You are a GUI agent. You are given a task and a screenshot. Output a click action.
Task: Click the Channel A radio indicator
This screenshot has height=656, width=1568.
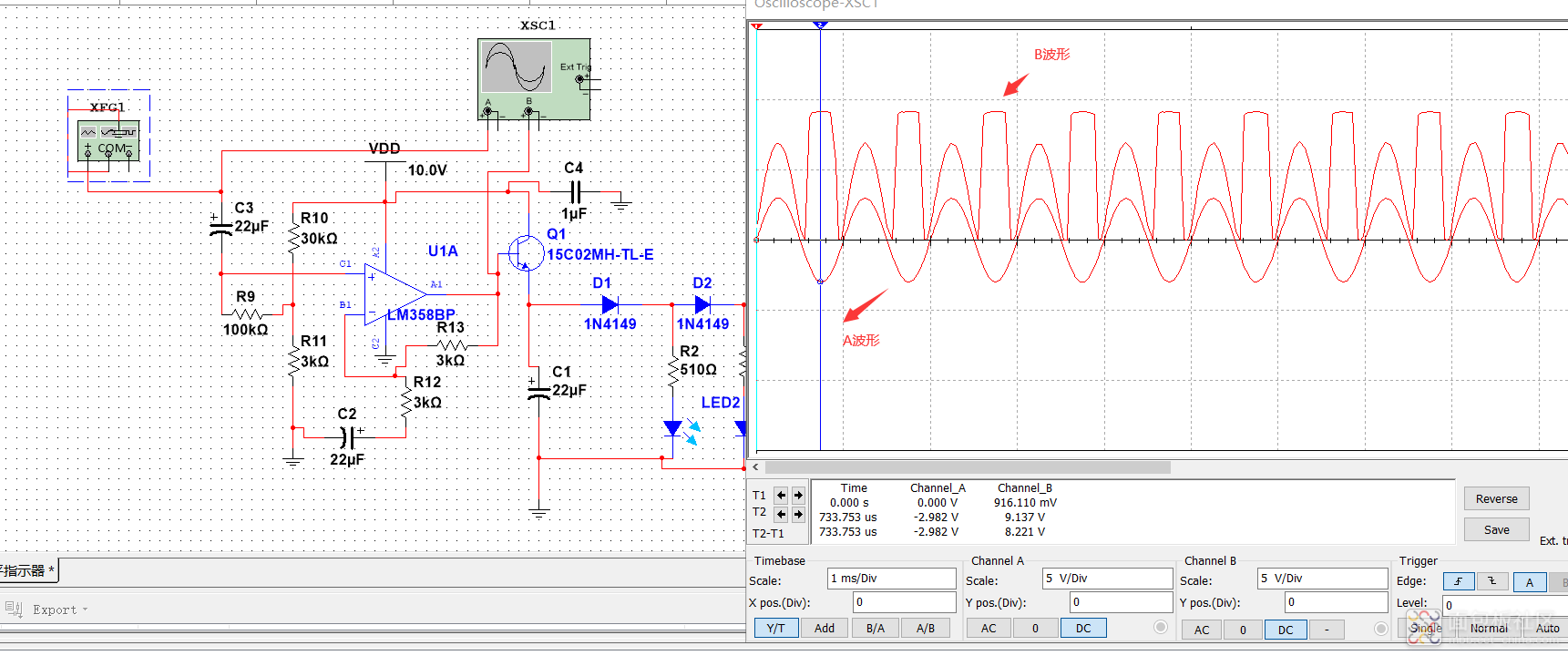coord(1160,627)
